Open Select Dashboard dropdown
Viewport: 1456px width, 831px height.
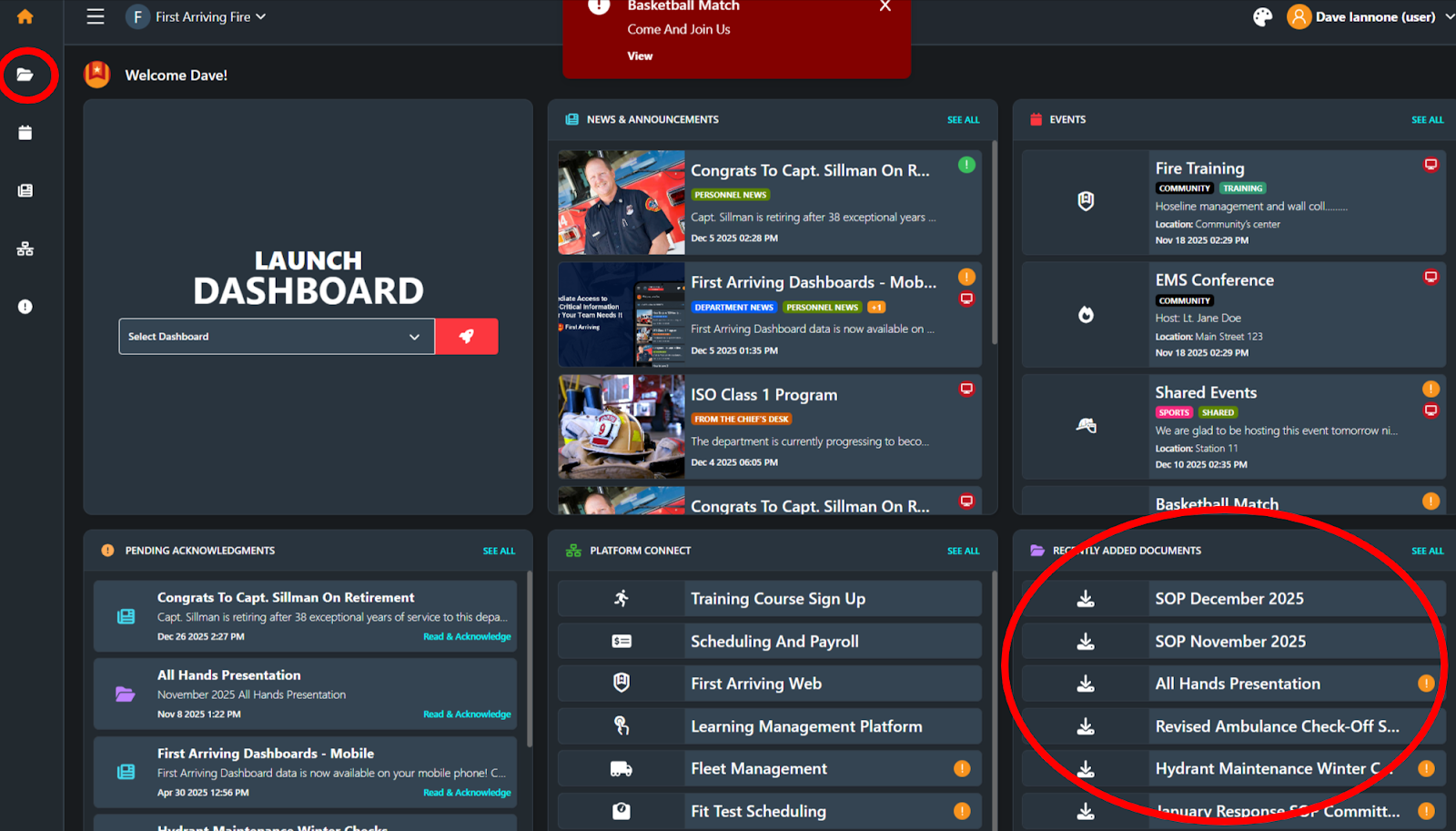coord(277,336)
